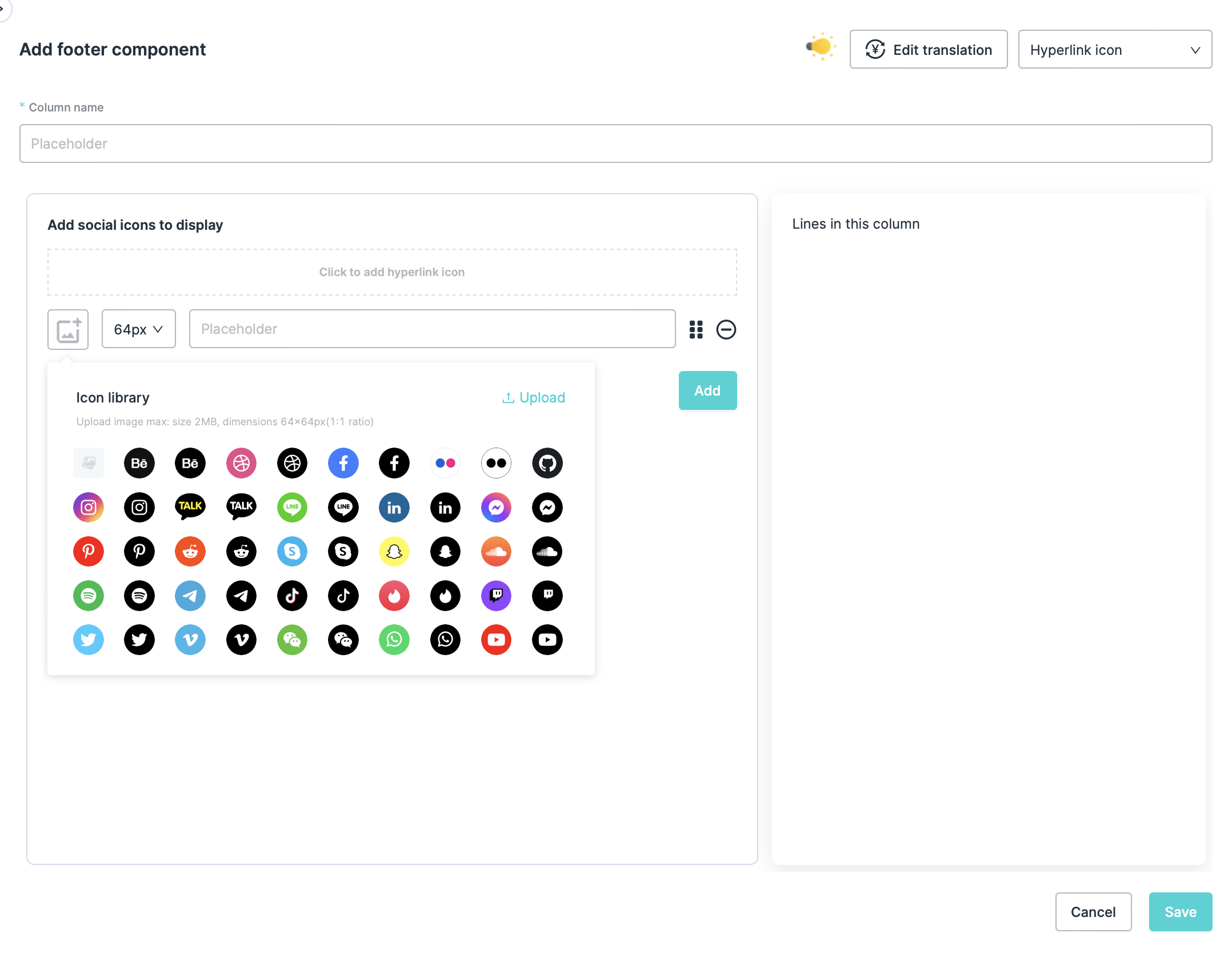The image size is (1232, 965).
Task: Focus the Column name input field
Action: [x=615, y=143]
